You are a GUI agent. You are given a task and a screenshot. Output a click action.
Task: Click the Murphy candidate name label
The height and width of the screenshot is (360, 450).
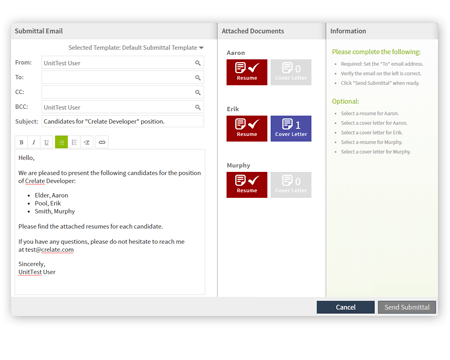click(x=238, y=165)
